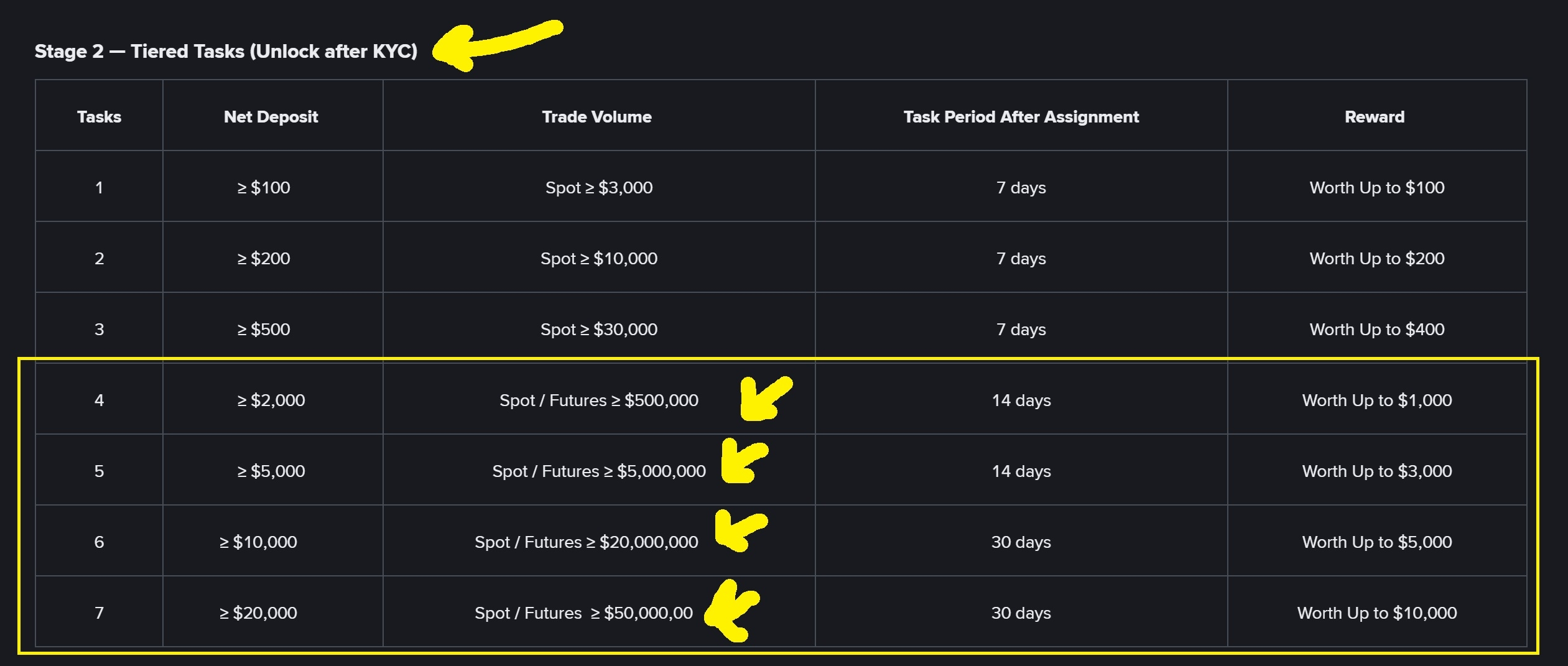Click Spot / Futures ≥ $500,000 text
This screenshot has width=1568, height=666.
tap(599, 400)
